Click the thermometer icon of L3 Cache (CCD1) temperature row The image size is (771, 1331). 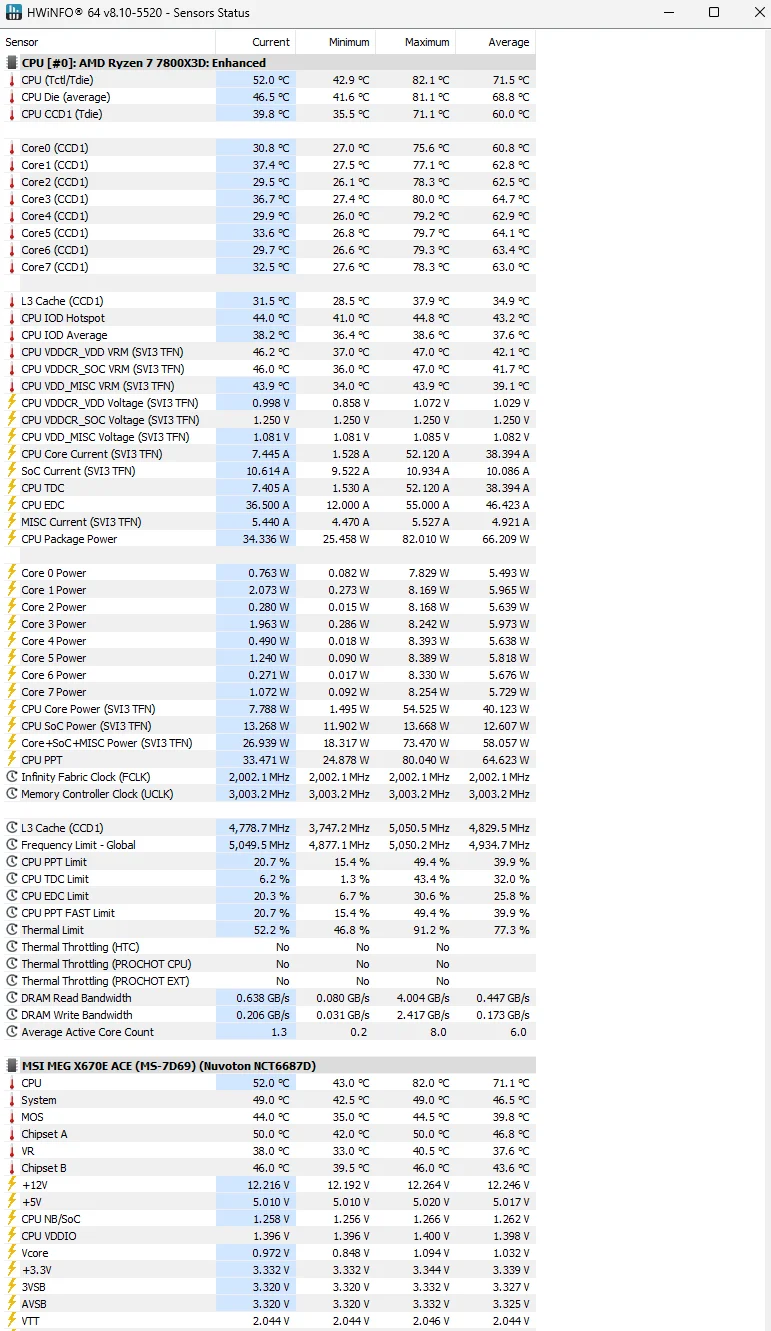12,301
